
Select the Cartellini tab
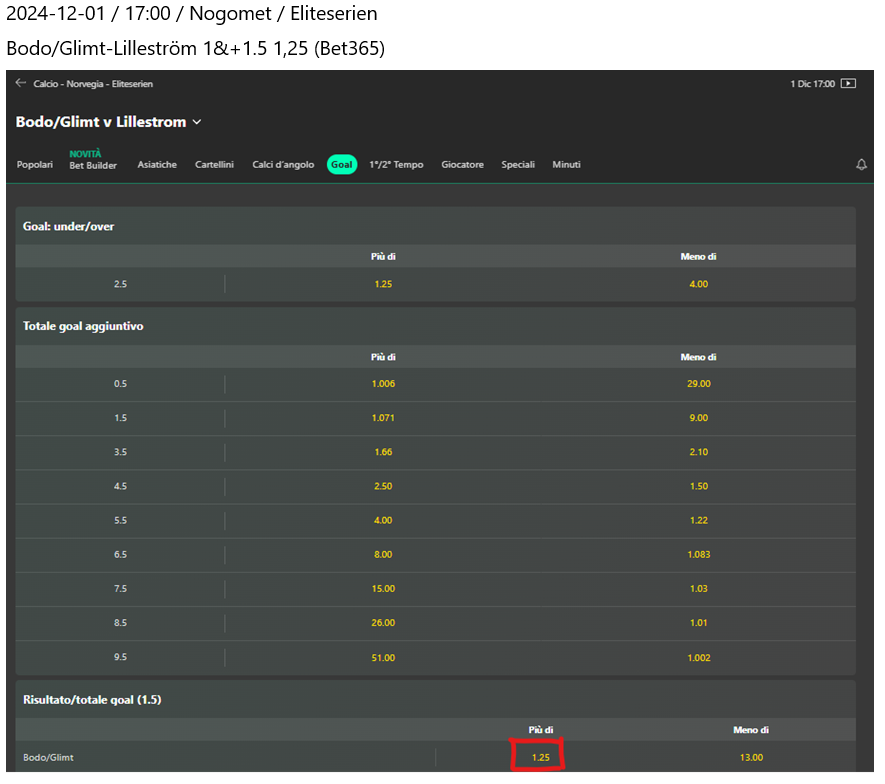pos(214,165)
